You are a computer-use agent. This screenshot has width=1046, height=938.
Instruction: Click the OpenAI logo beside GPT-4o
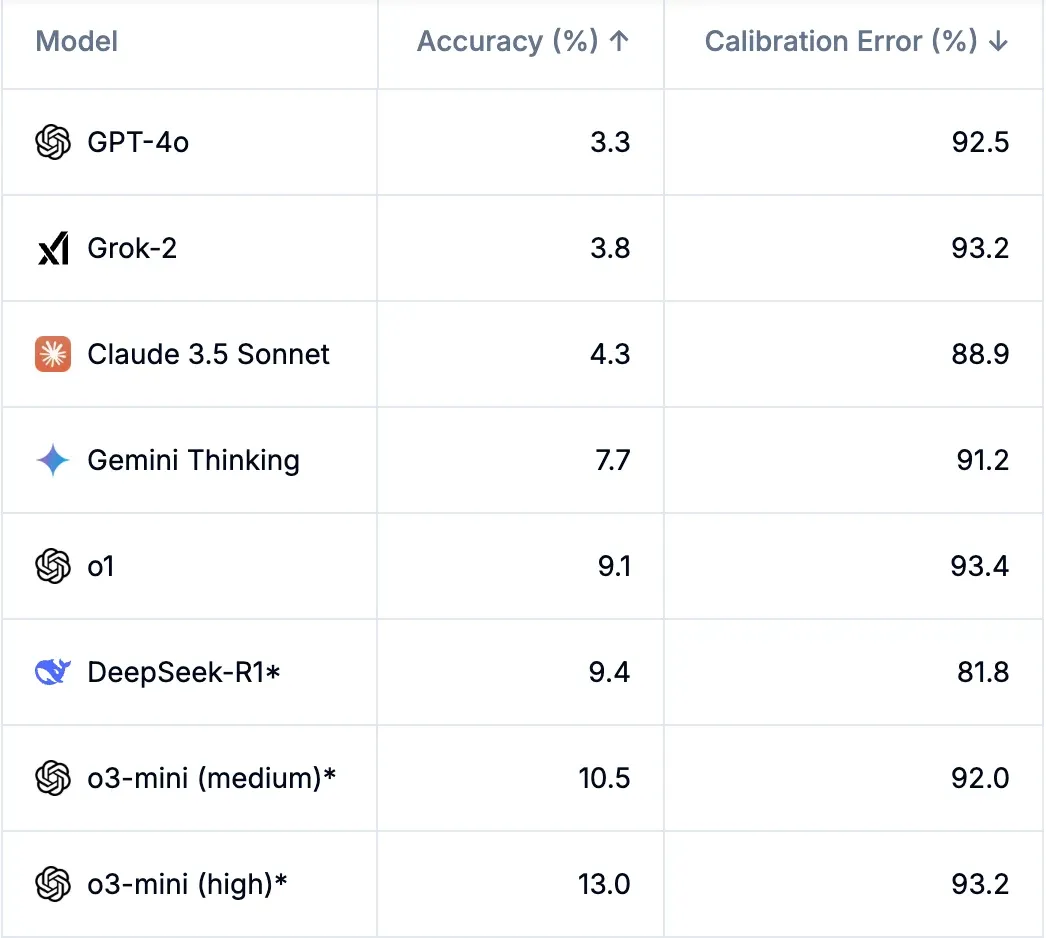(53, 143)
